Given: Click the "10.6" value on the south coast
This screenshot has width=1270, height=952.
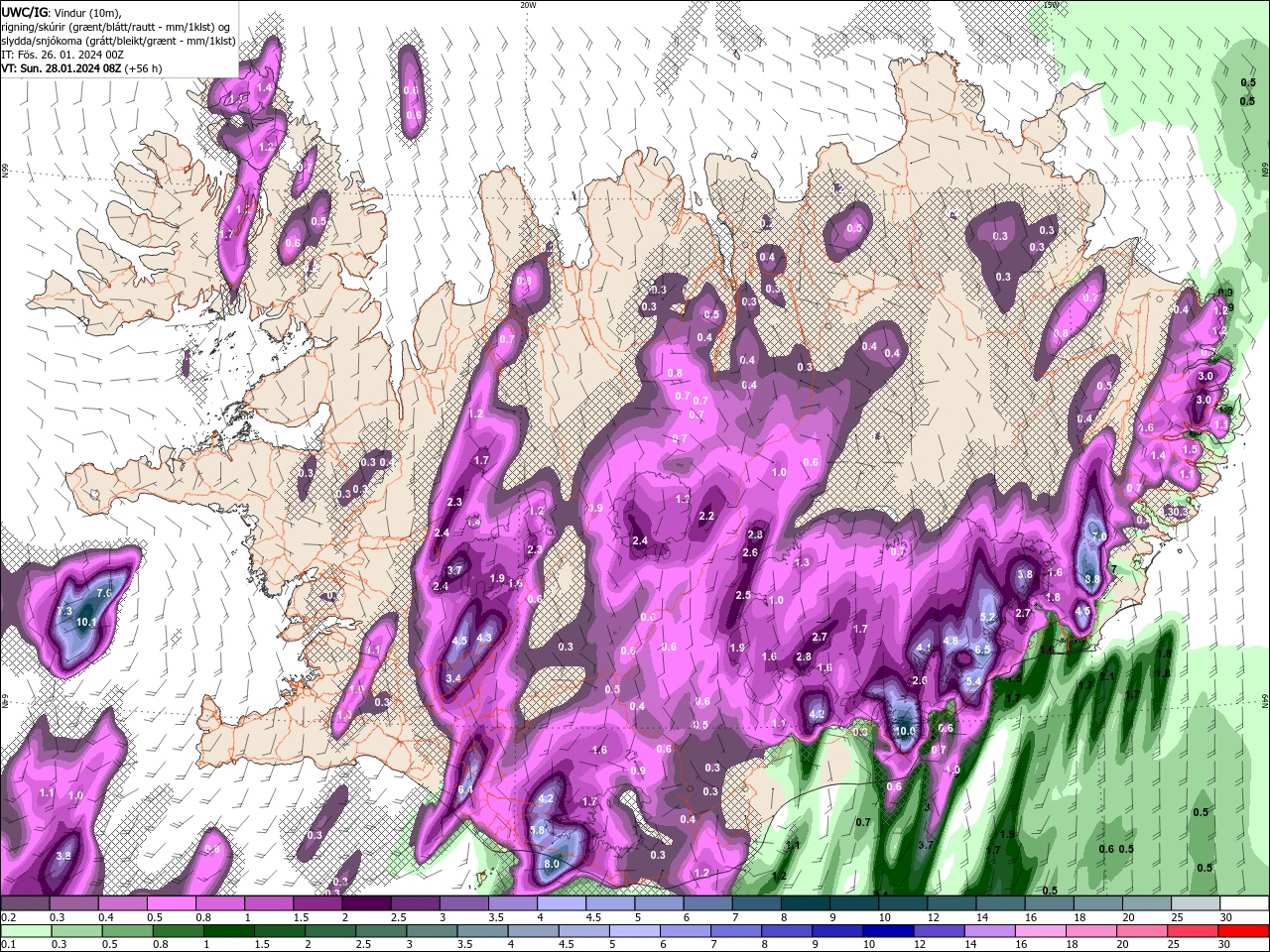Looking at the screenshot, I should pos(905,731).
